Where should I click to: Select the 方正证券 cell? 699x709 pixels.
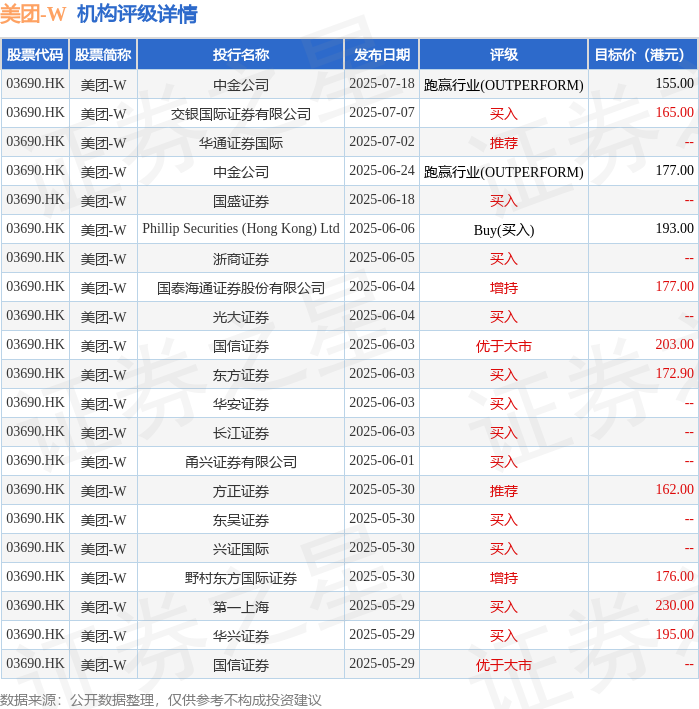pos(241,491)
